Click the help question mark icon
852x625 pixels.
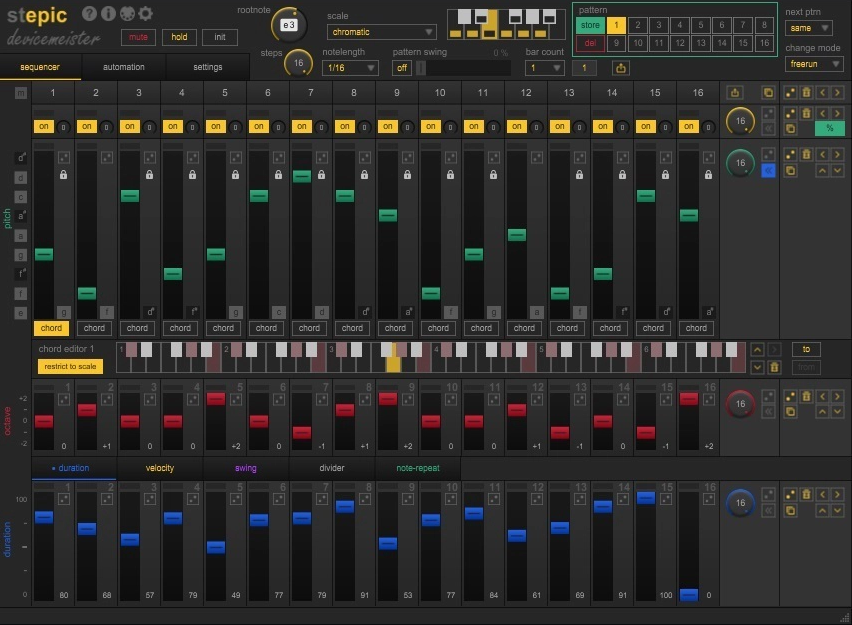coord(89,13)
